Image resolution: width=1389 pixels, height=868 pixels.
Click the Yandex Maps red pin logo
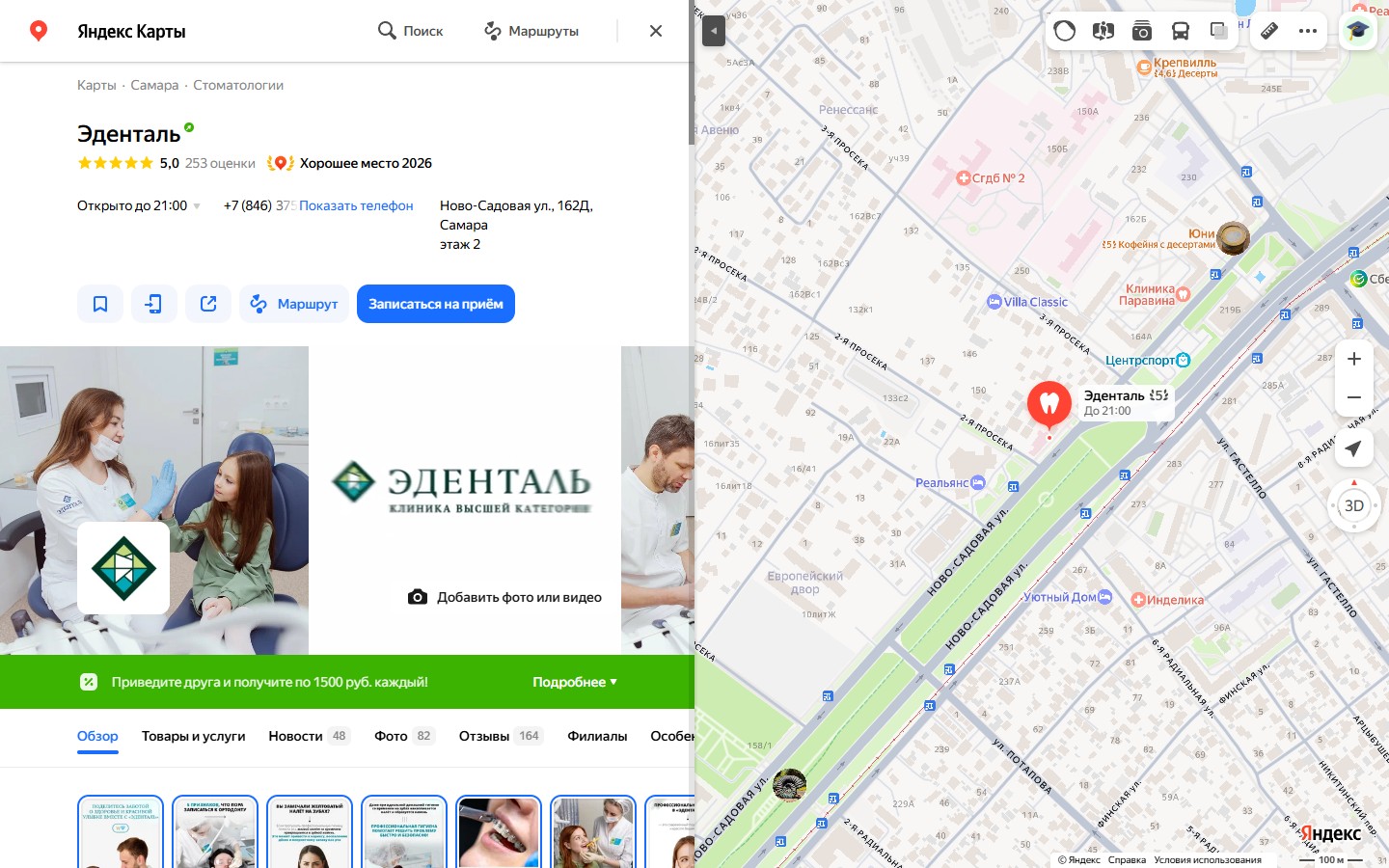tap(39, 31)
